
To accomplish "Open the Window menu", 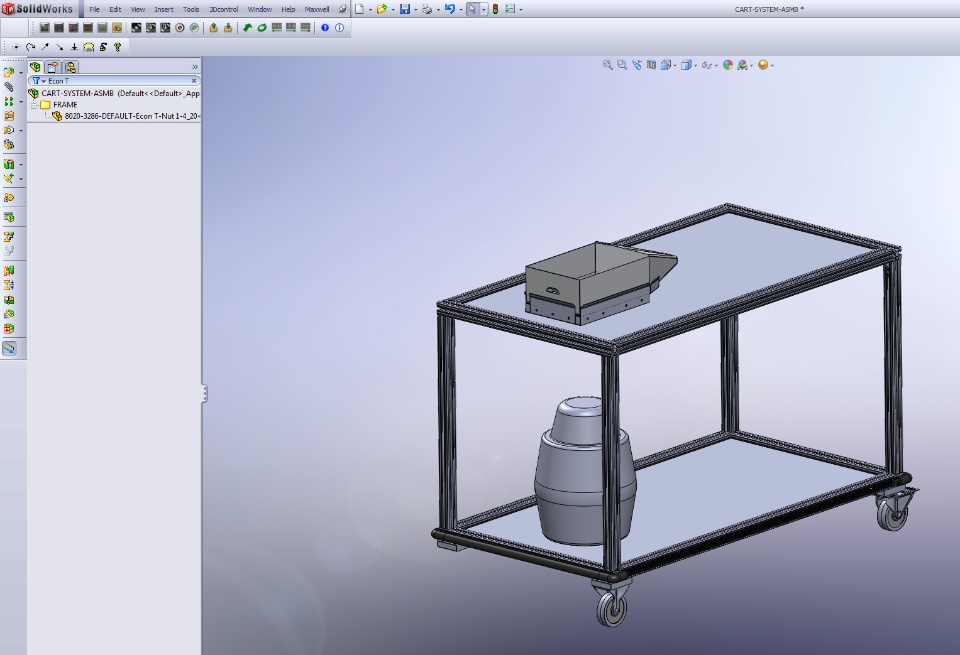I will (260, 9).
